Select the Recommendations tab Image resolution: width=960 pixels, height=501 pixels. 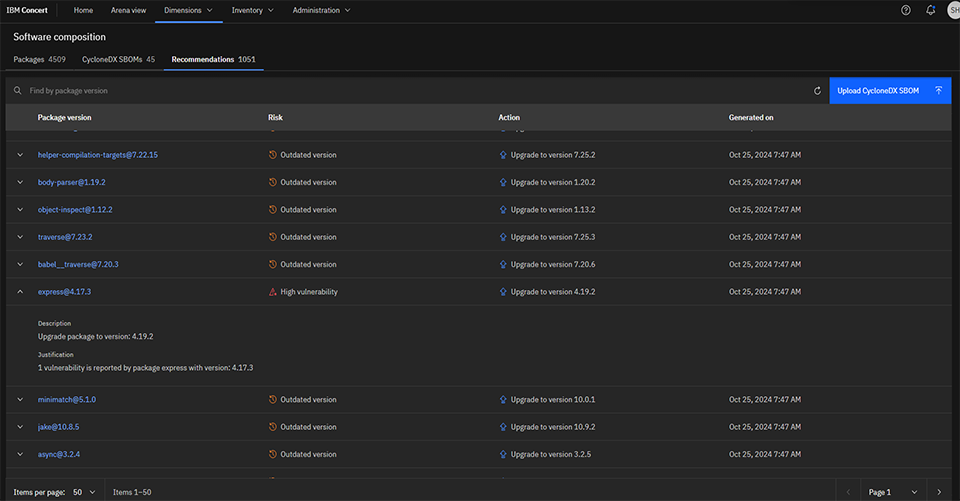click(x=213, y=59)
